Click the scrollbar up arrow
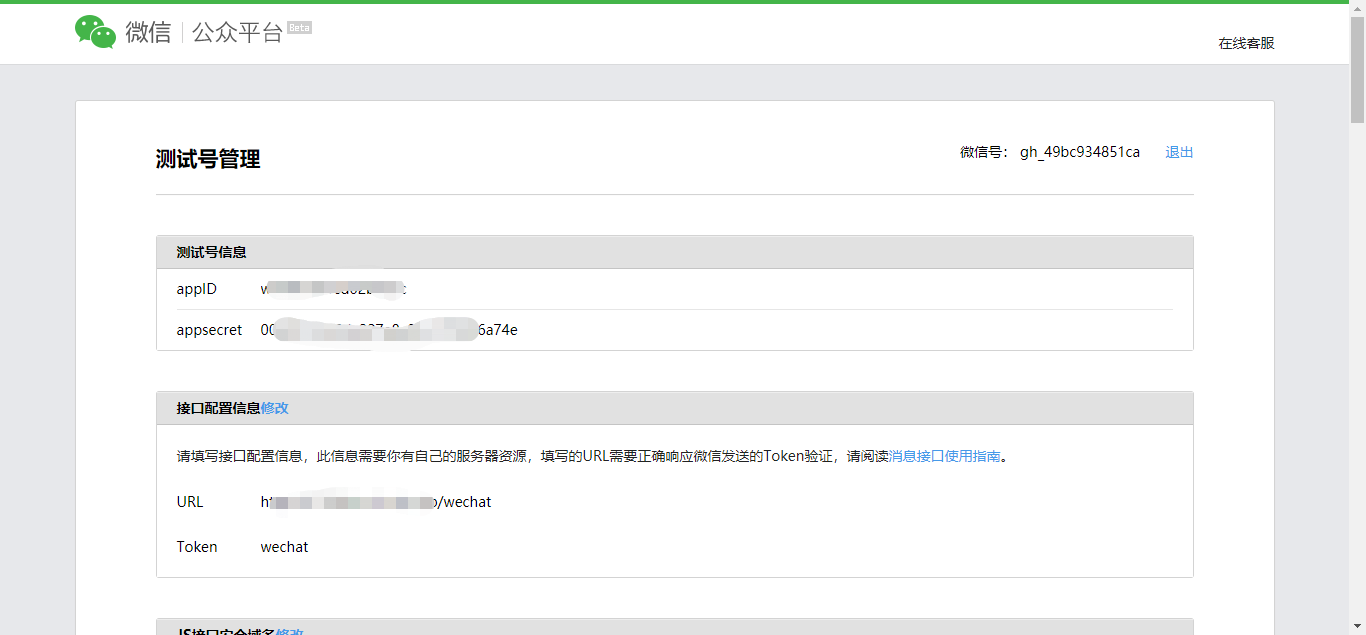This screenshot has width=1366, height=635. [x=1358, y=8]
